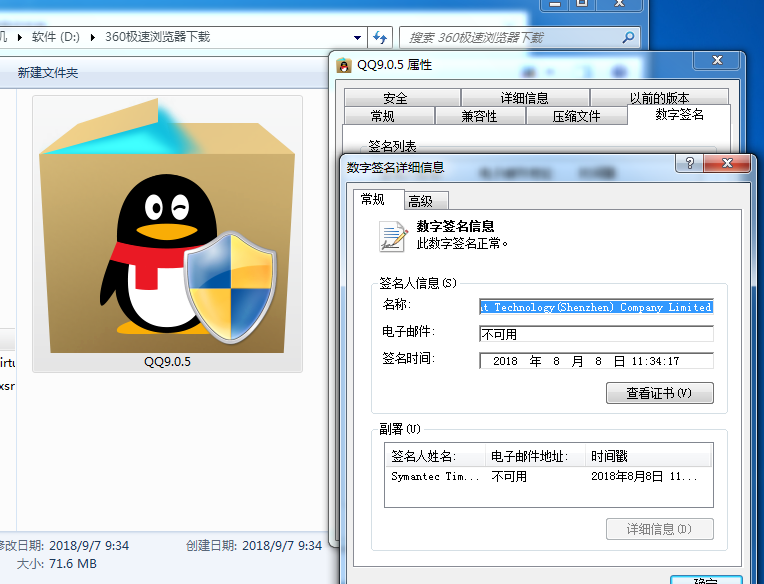Click the QQ penguin icon in properties title bar
Screen dimensions: 764x584
344,66
